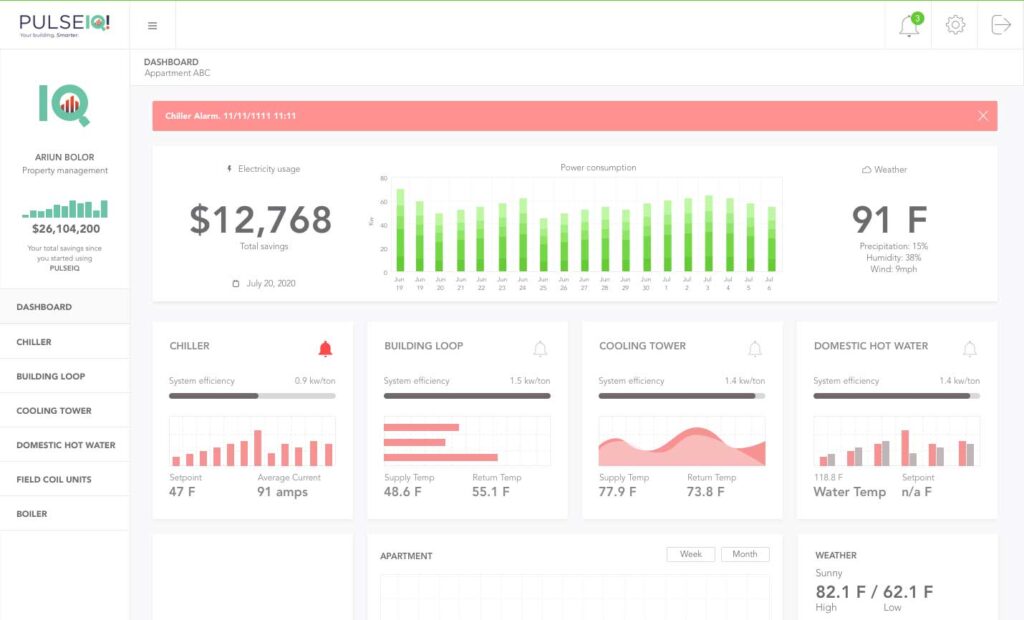The height and width of the screenshot is (620, 1024).
Task: Click the Domestic Hot Water bell icon
Action: point(969,349)
